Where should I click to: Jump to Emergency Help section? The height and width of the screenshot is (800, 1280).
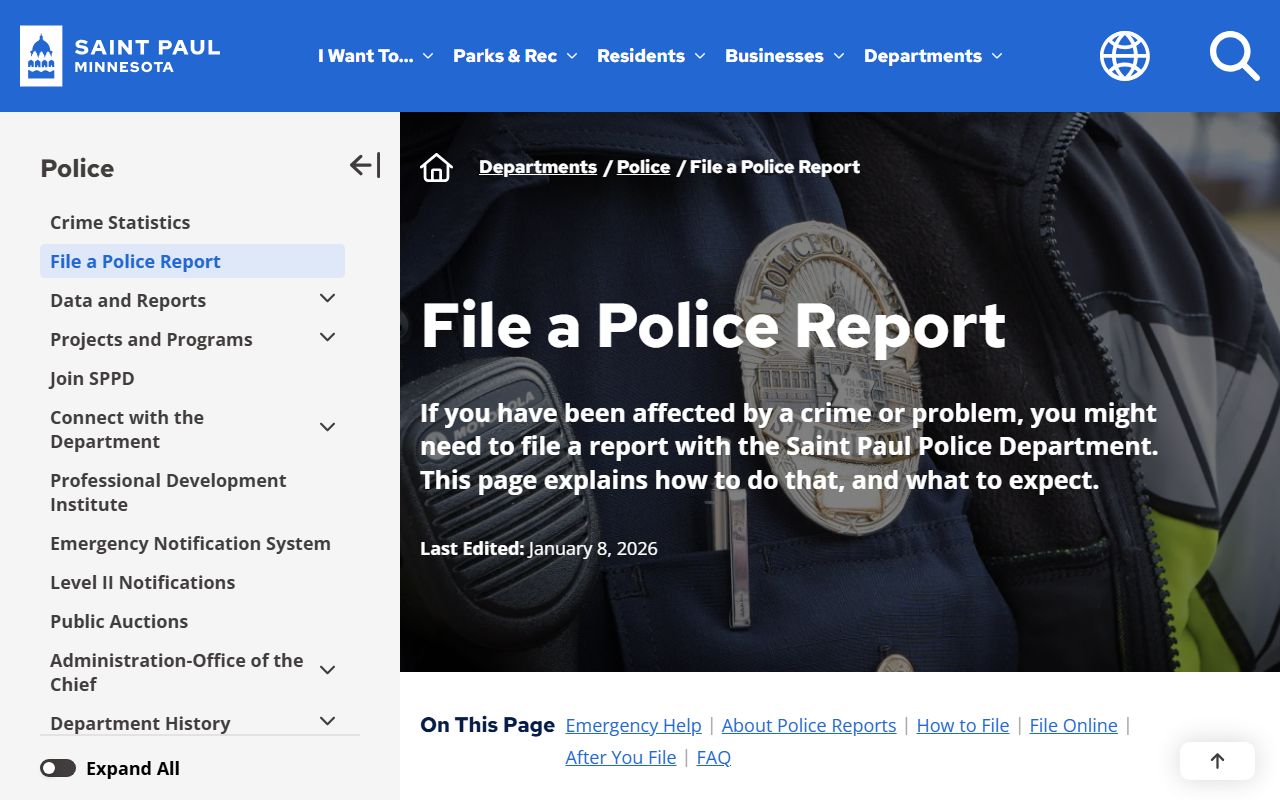(633, 725)
